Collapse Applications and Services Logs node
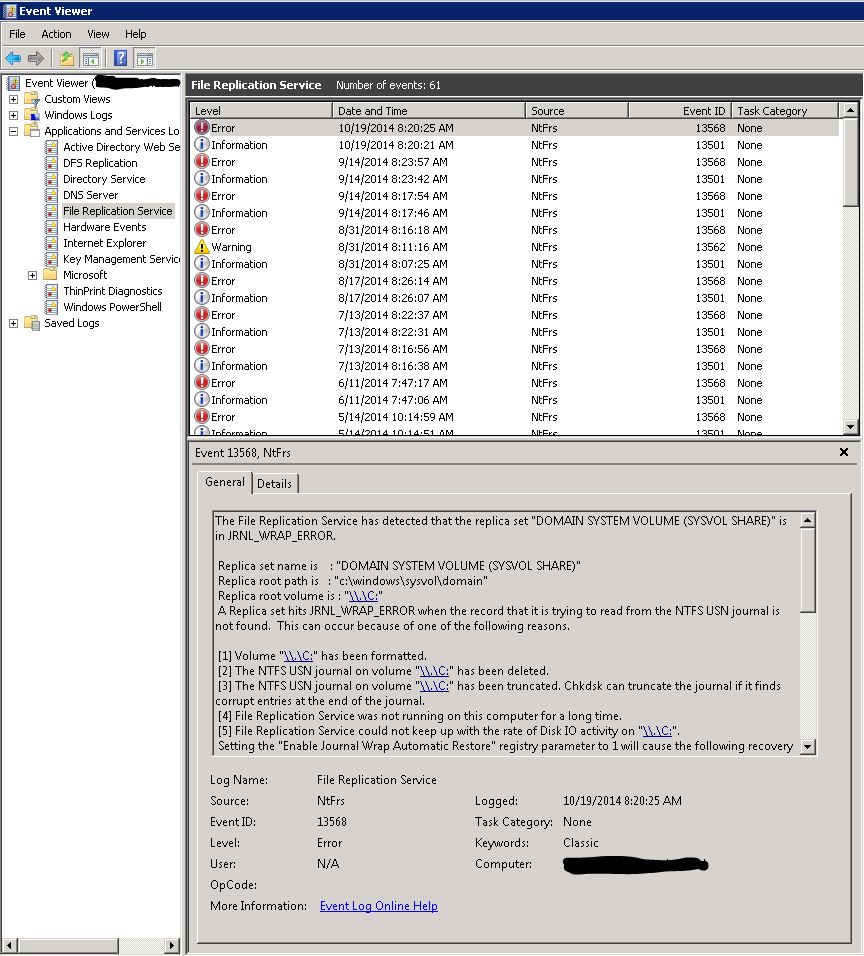Image resolution: width=864 pixels, height=956 pixels. tap(14, 131)
